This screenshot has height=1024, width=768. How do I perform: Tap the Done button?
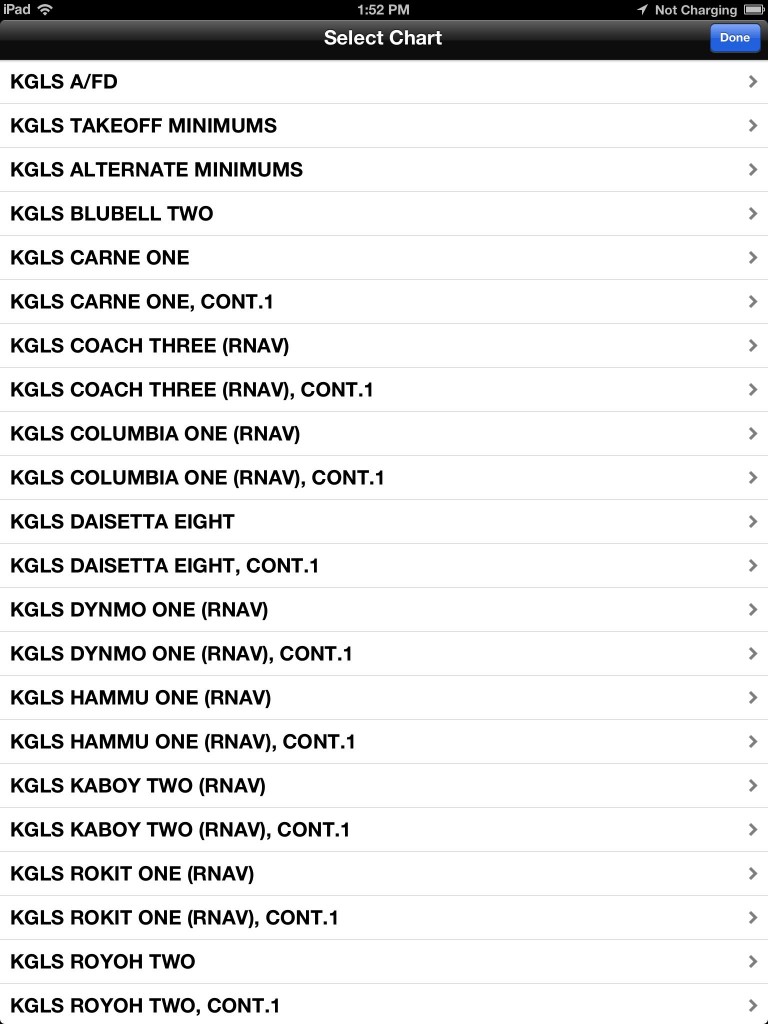pos(734,38)
